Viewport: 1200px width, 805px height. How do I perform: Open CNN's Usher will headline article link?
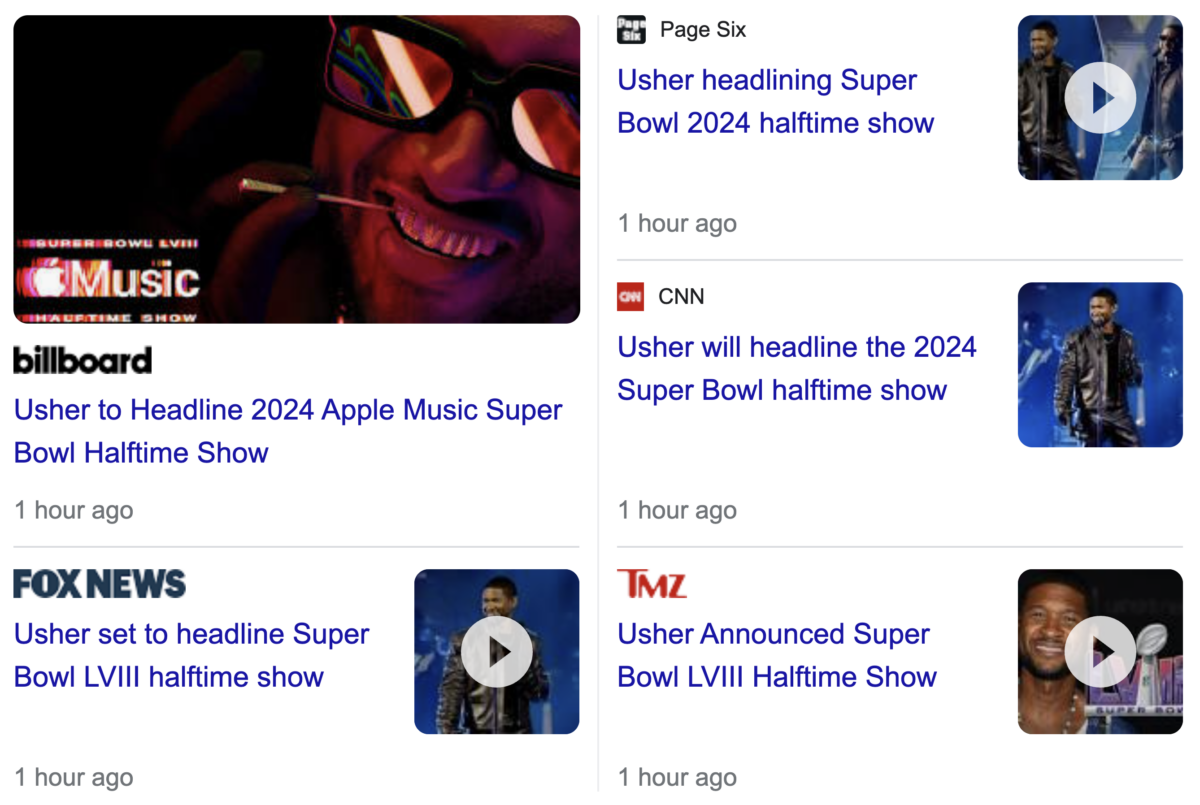(797, 368)
